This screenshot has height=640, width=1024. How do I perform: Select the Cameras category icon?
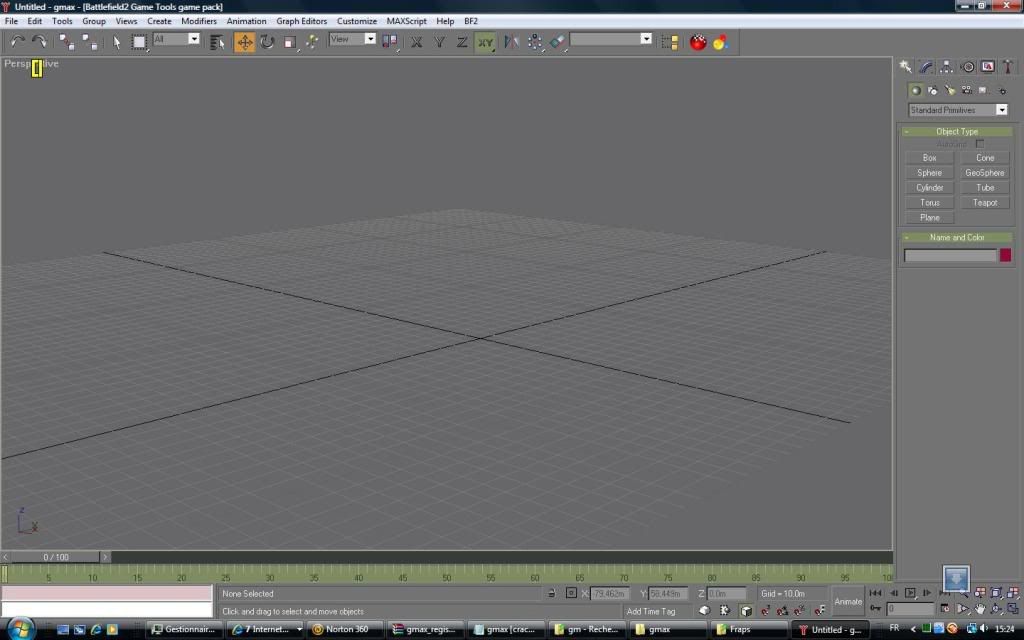point(966,90)
